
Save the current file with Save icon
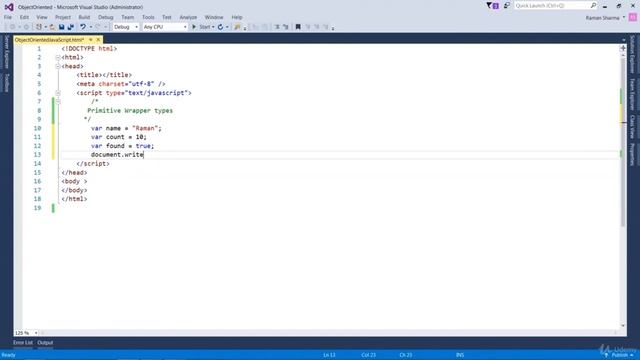pyautogui.click(x=62, y=27)
